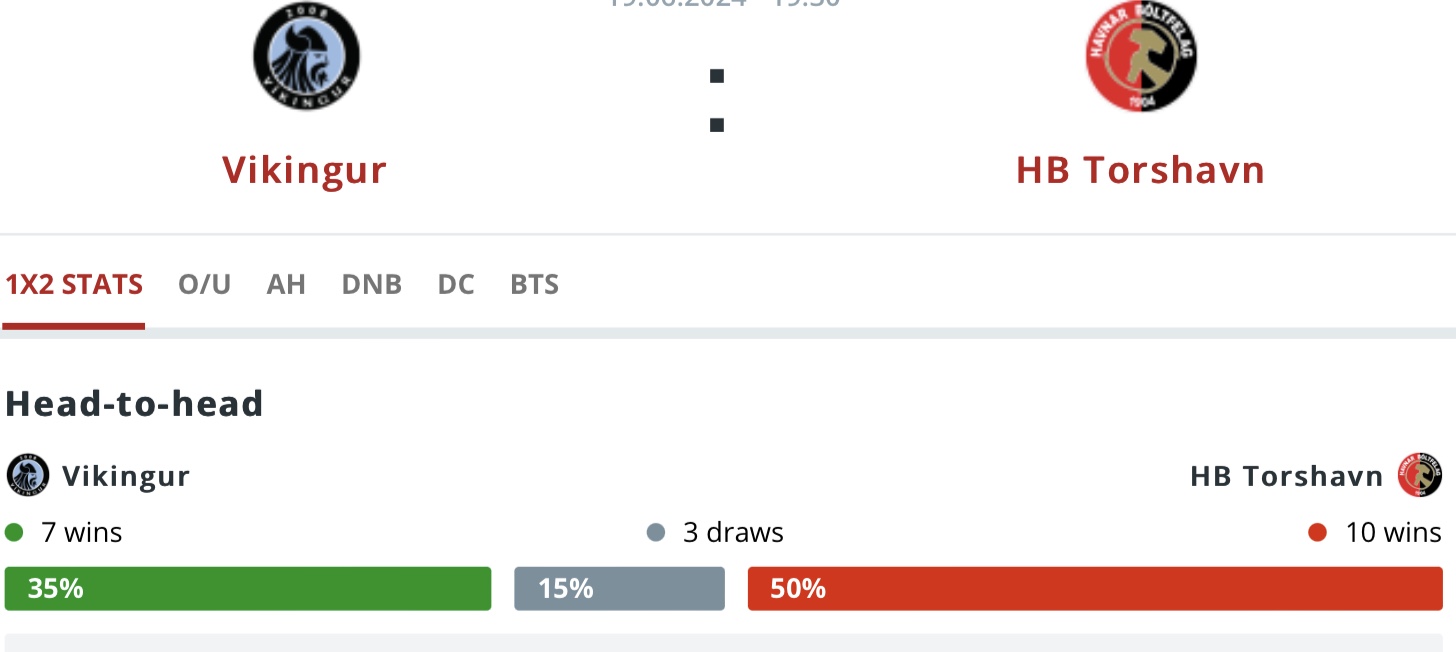Viewport: 1456px width, 652px height.
Task: Click green dot beside 7 wins
Action: [x=14, y=533]
